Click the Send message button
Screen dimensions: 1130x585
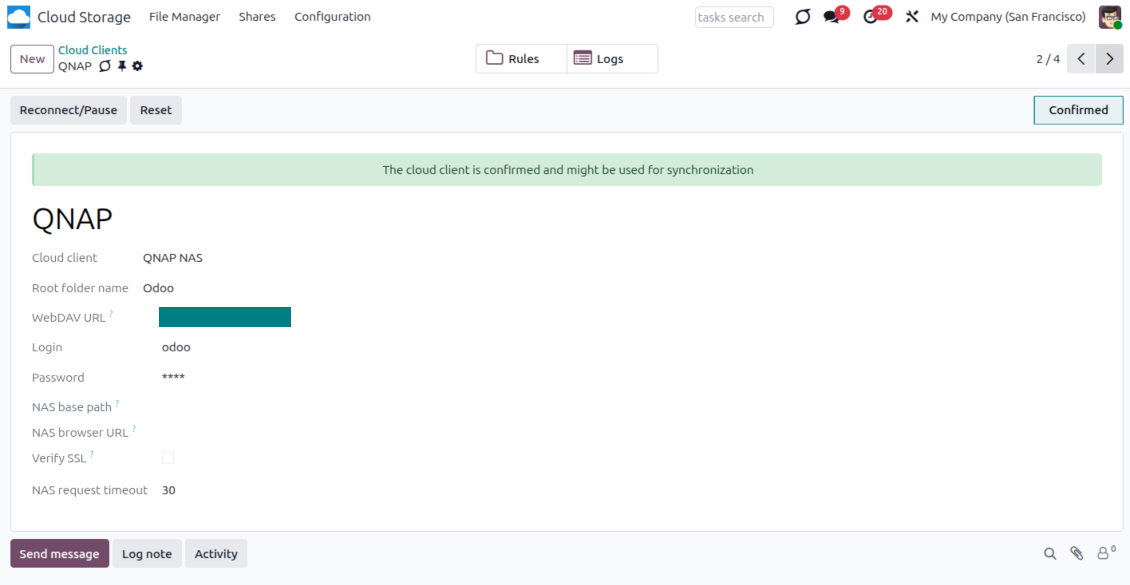60,553
